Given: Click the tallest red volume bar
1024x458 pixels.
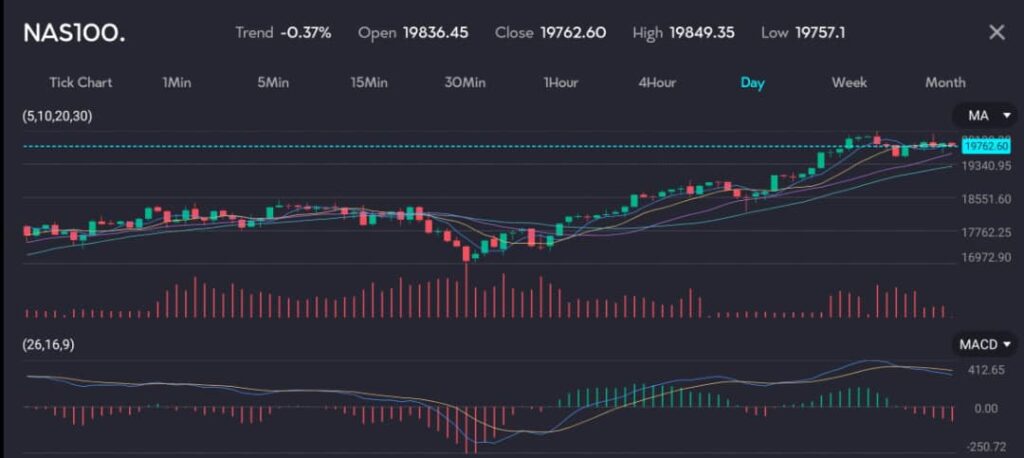Looking at the screenshot, I should [466, 290].
